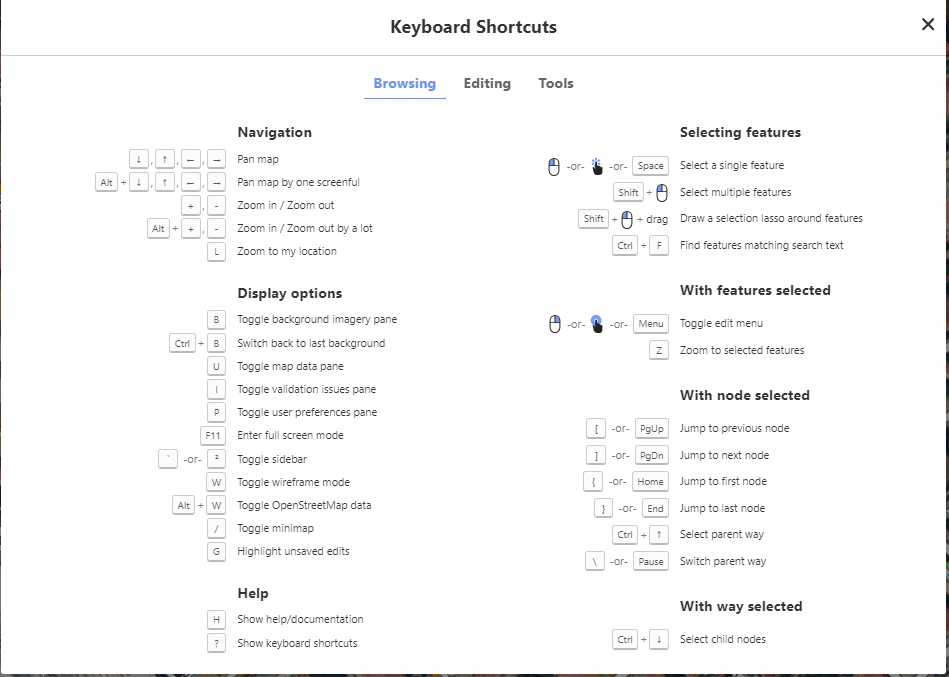Click the 'PgDn' key cap
949x677 pixels.
coord(652,455)
